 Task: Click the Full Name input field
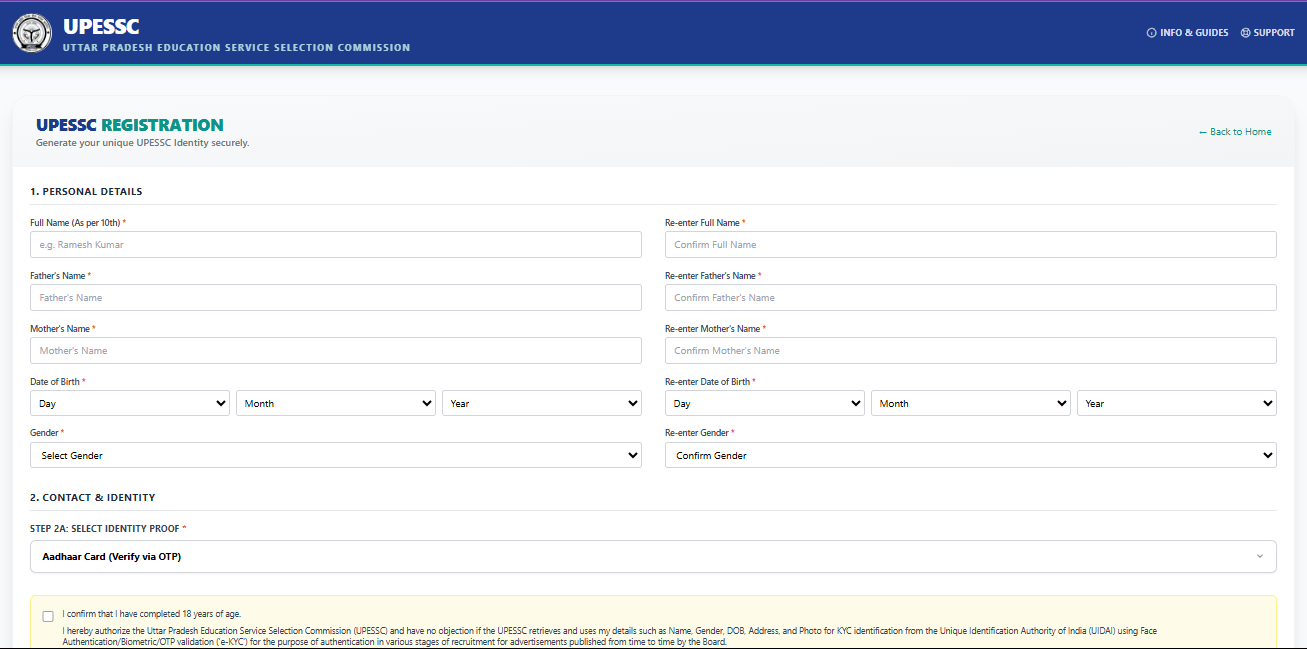[336, 245]
